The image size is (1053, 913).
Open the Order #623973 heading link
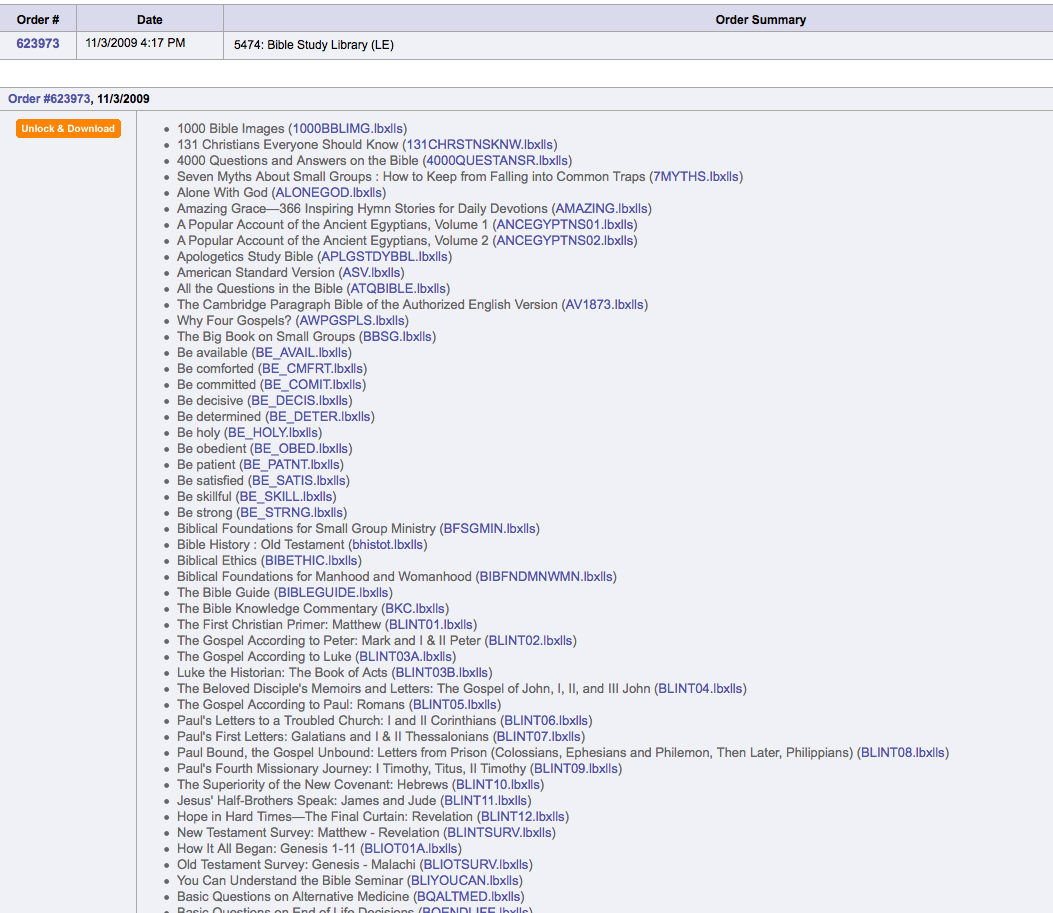49,99
